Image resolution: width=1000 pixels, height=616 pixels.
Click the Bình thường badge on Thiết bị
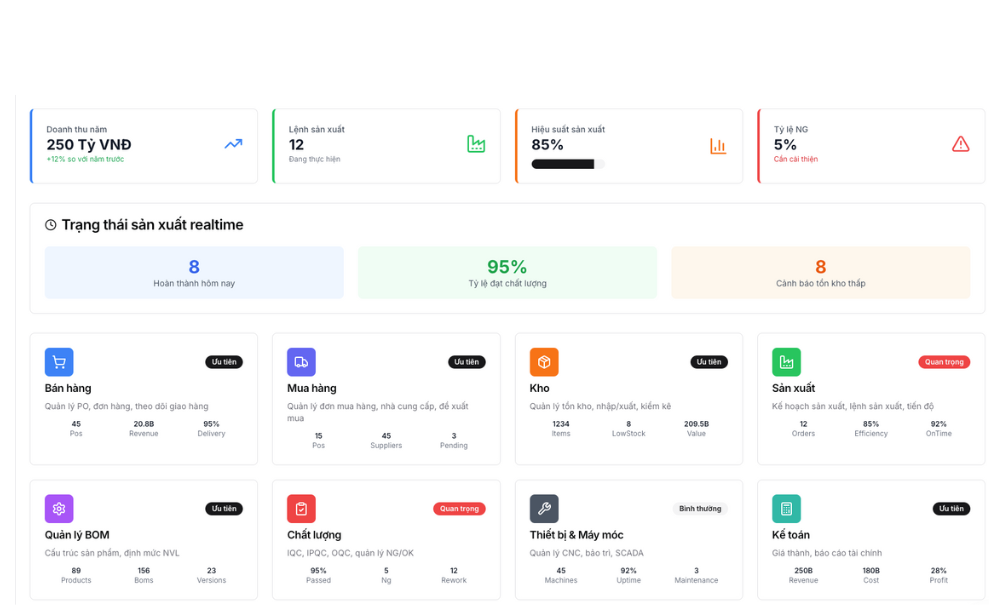coord(700,508)
